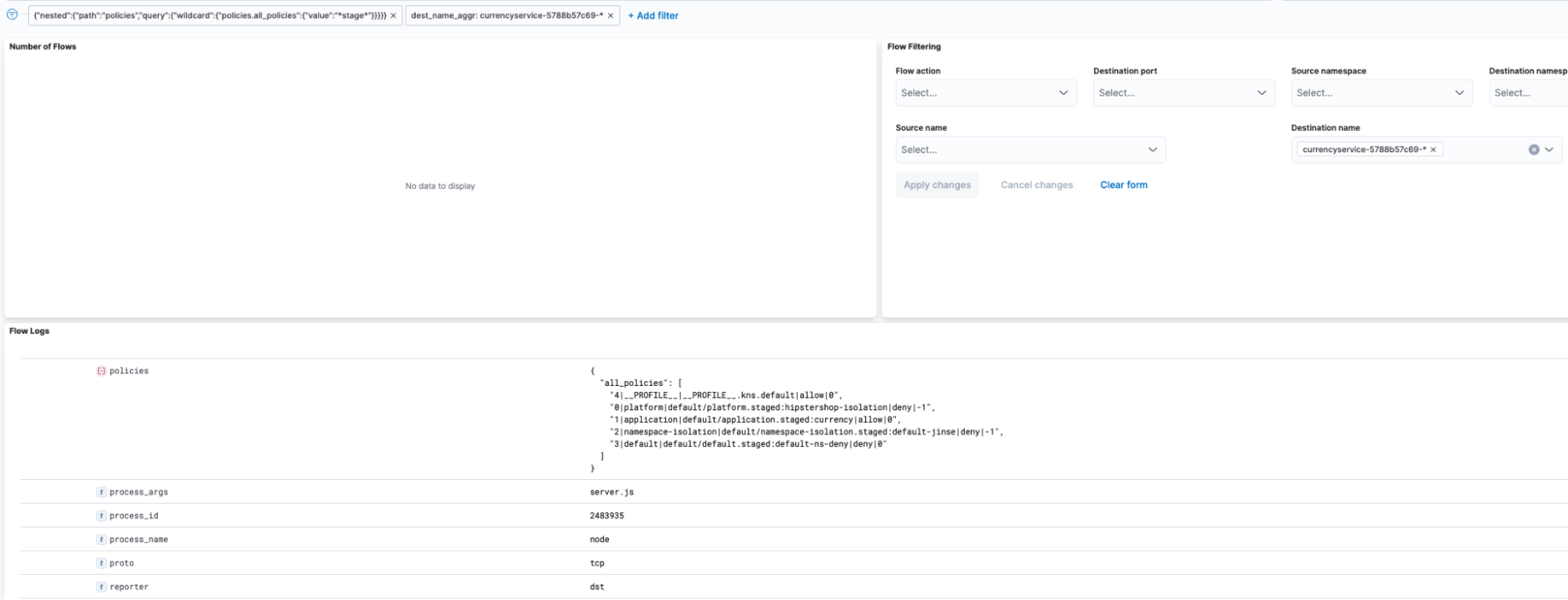This screenshot has height=600, width=1568.
Task: Select the process_id field name
Action: [133, 516]
